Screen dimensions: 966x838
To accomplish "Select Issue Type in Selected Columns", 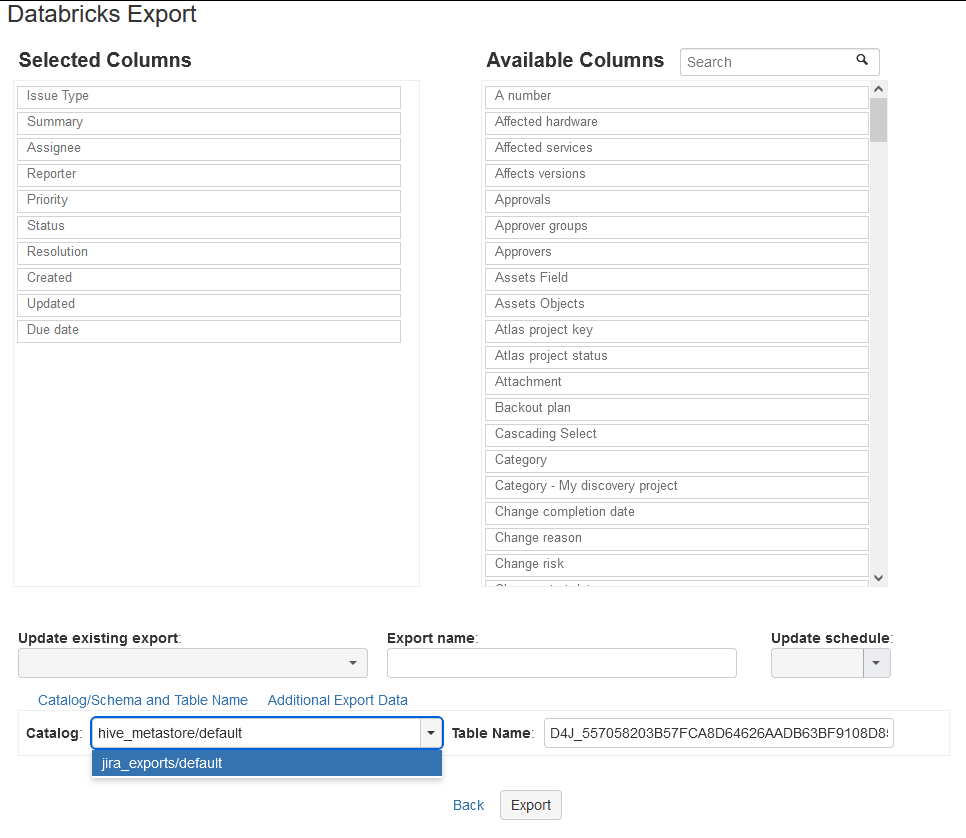I will click(x=209, y=97).
